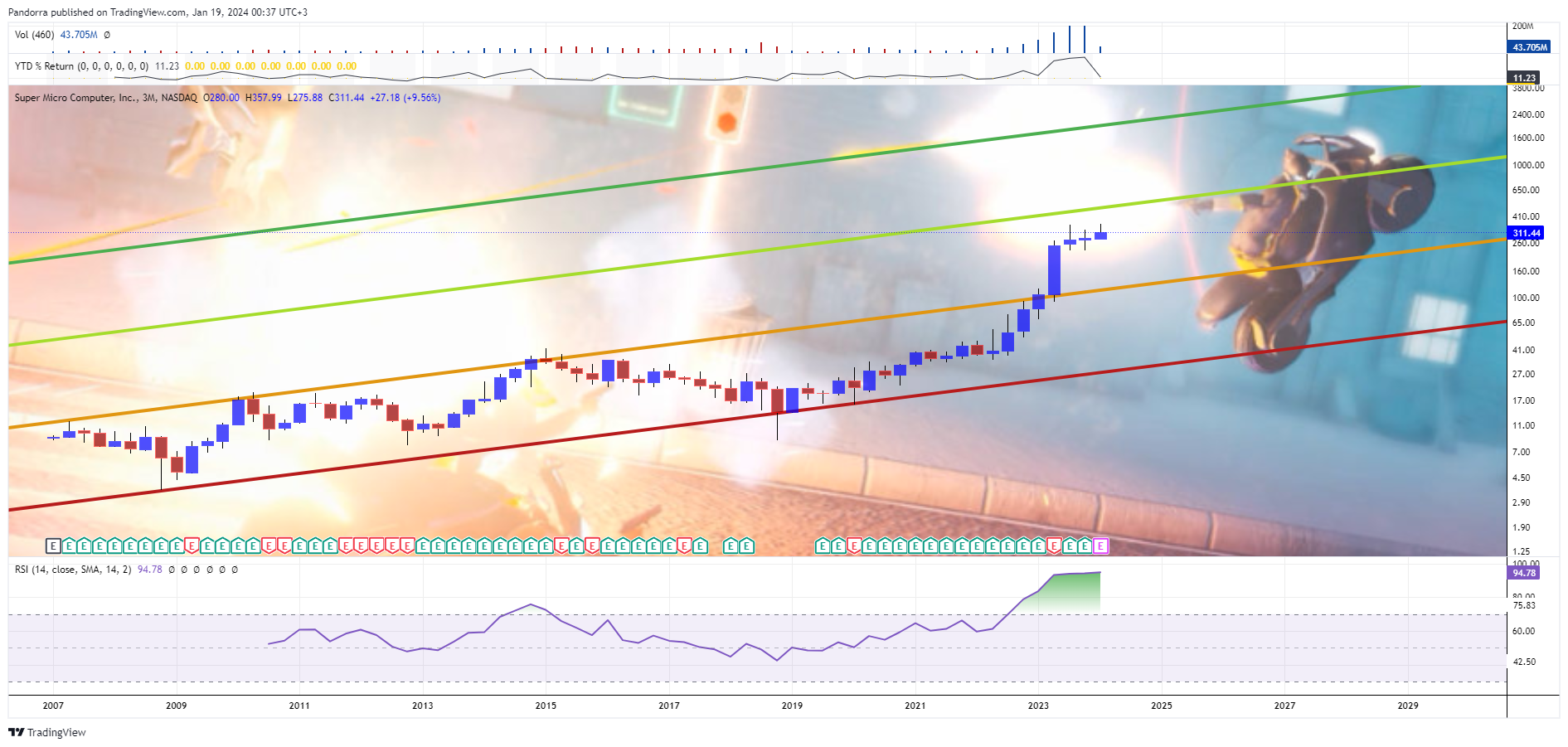Select the red lower trend line
This screenshot has height=747, width=1568.
[757, 415]
